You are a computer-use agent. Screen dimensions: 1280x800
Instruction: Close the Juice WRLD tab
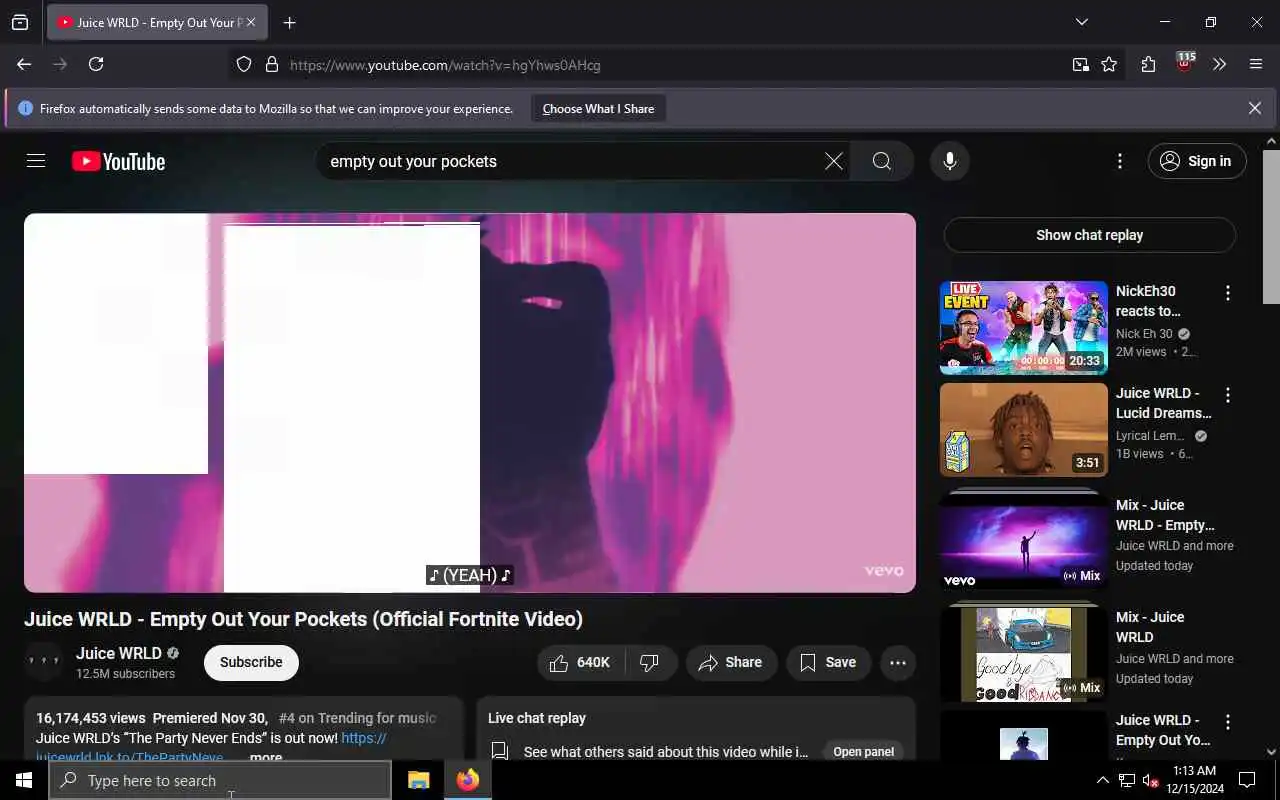[x=251, y=22]
